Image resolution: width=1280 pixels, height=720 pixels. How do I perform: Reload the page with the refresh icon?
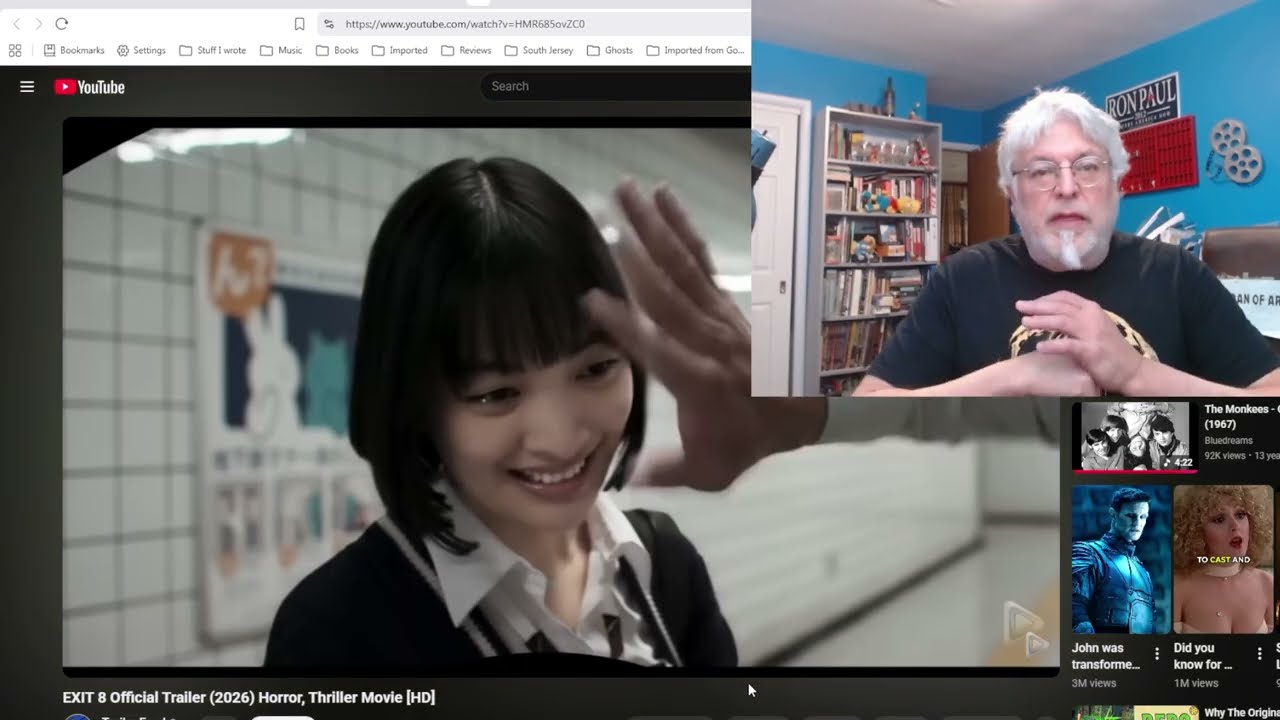(x=61, y=23)
